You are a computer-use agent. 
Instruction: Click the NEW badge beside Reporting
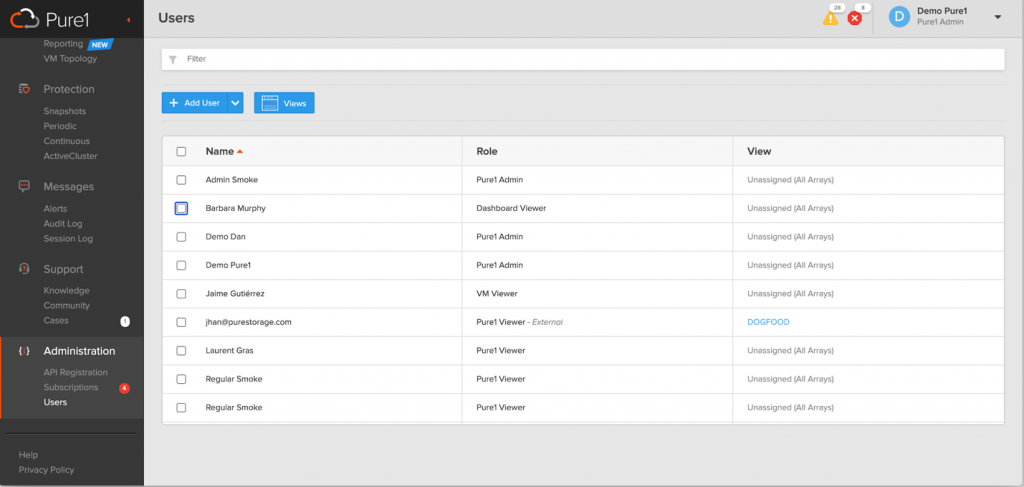pos(101,44)
